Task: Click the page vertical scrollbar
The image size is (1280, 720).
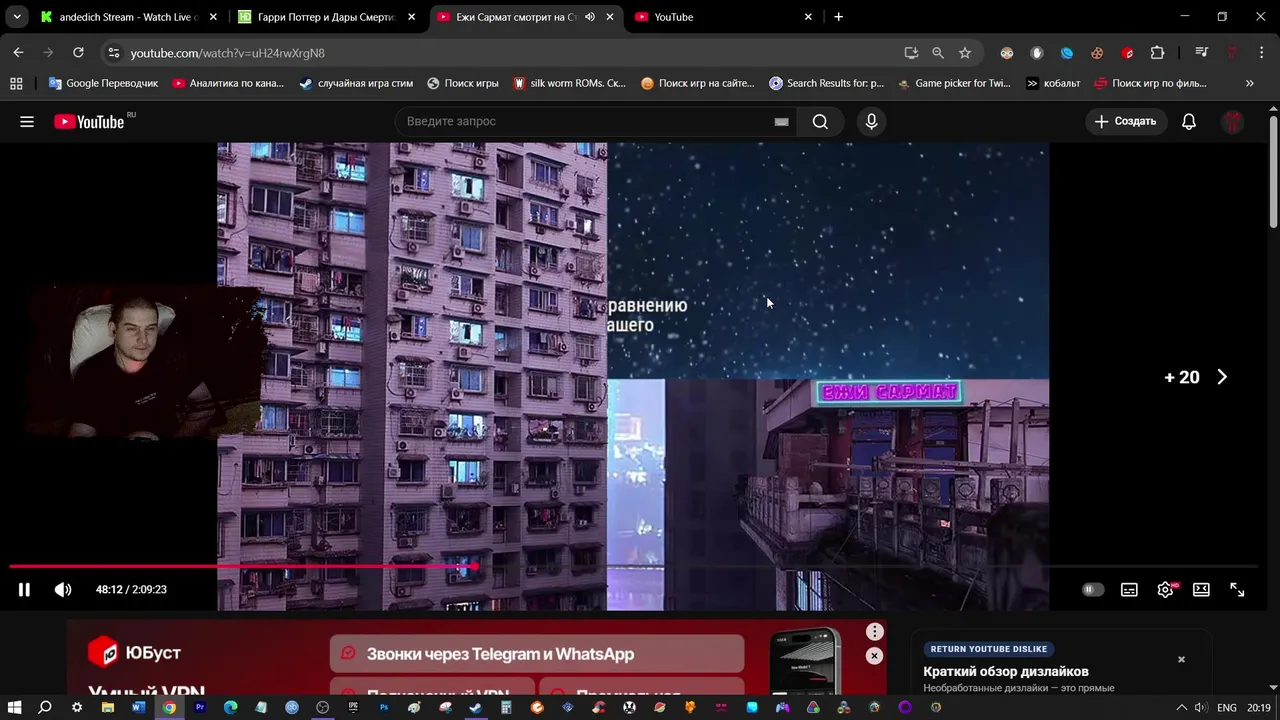Action: coord(1273,170)
